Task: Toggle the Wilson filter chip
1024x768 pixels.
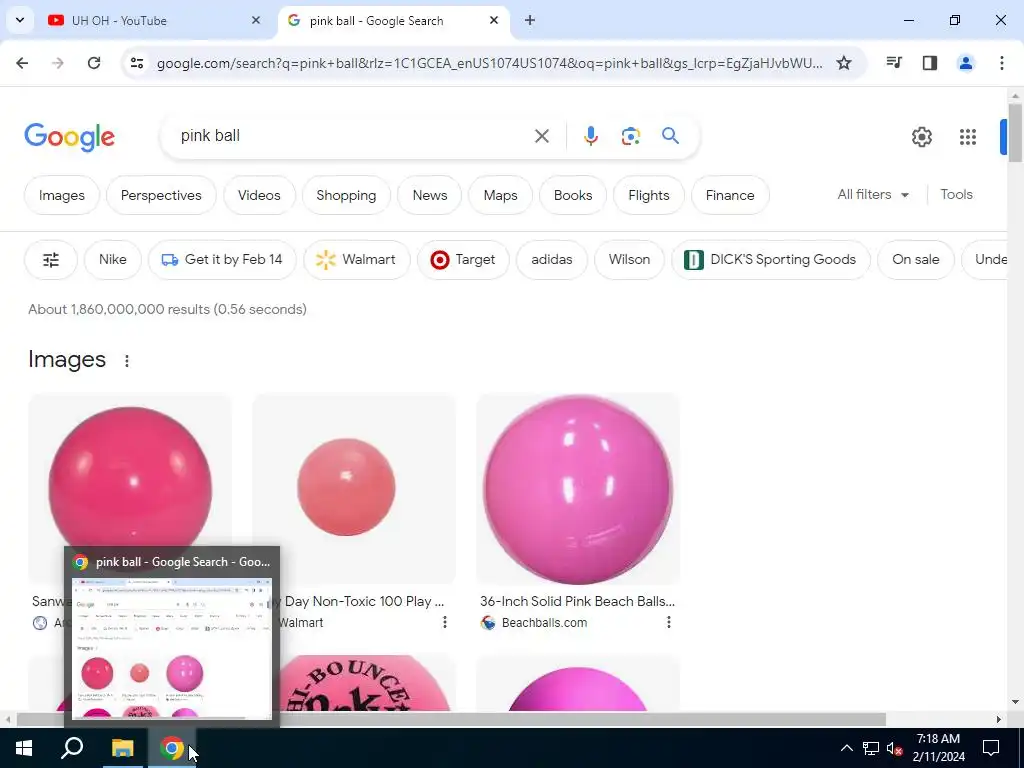Action: pos(630,260)
